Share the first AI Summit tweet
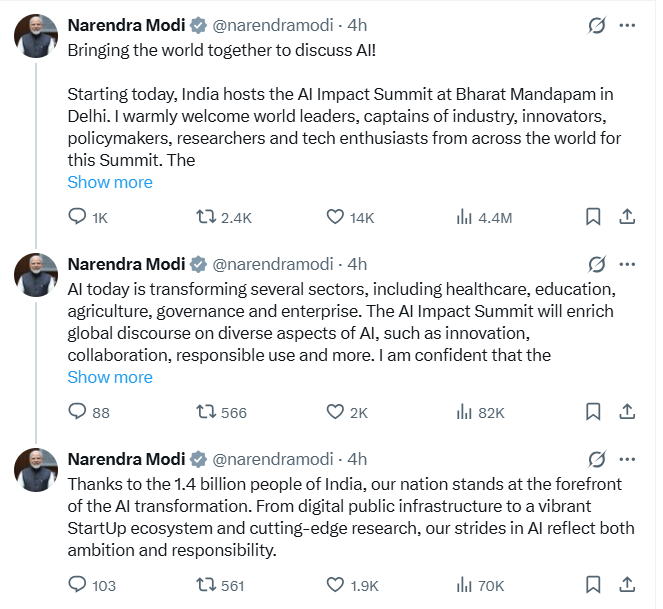 click(627, 217)
